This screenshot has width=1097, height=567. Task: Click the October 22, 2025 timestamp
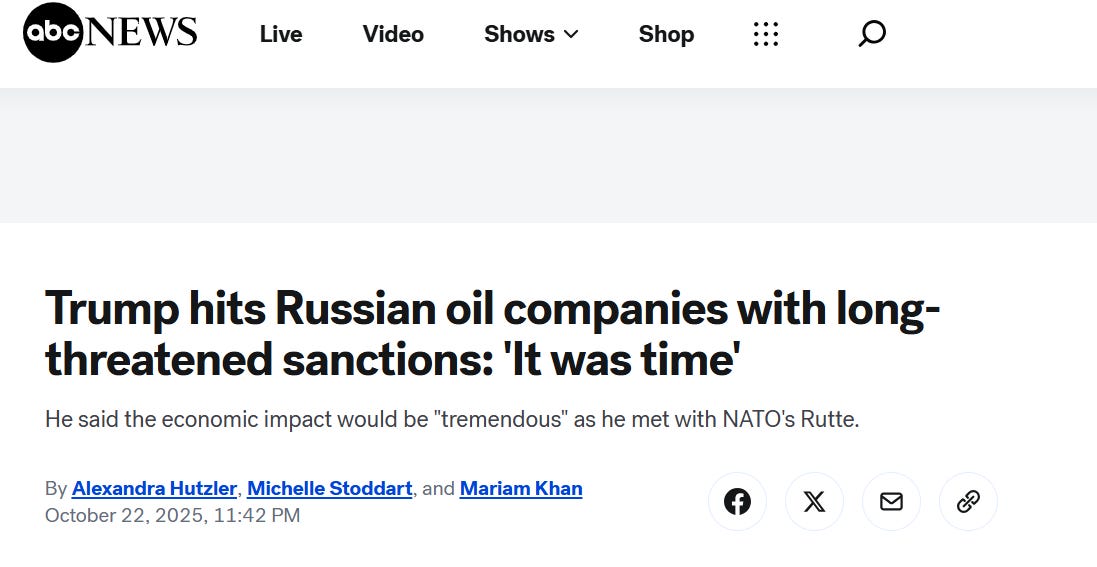pos(172,516)
